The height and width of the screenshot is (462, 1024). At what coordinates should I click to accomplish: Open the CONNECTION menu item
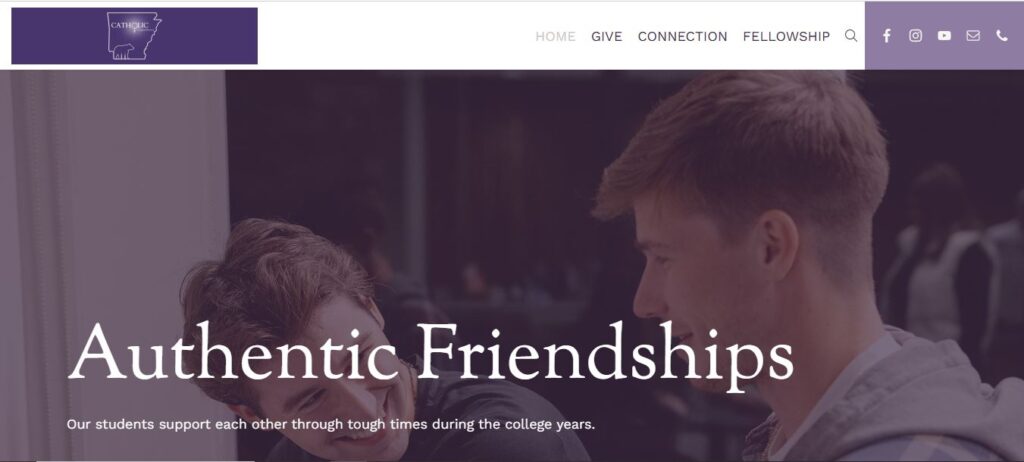tap(682, 37)
